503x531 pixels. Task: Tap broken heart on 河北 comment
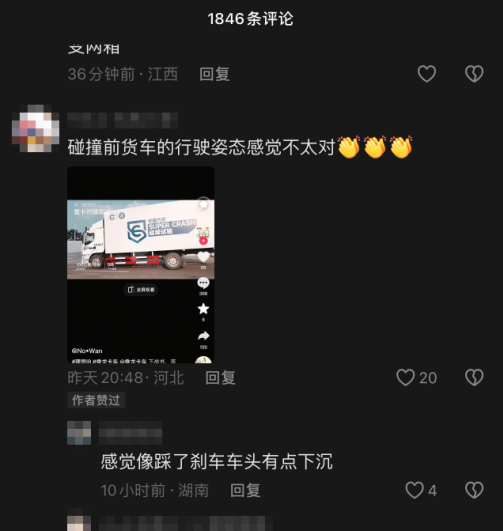[474, 377]
